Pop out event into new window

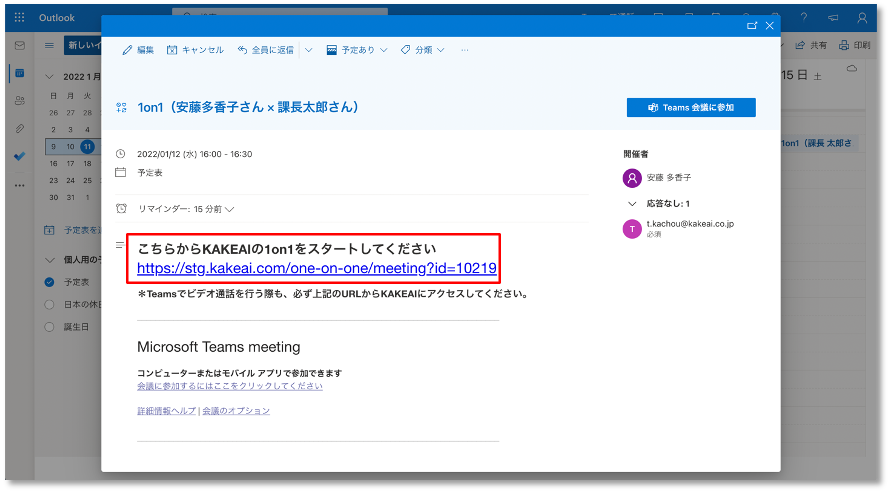[x=752, y=26]
